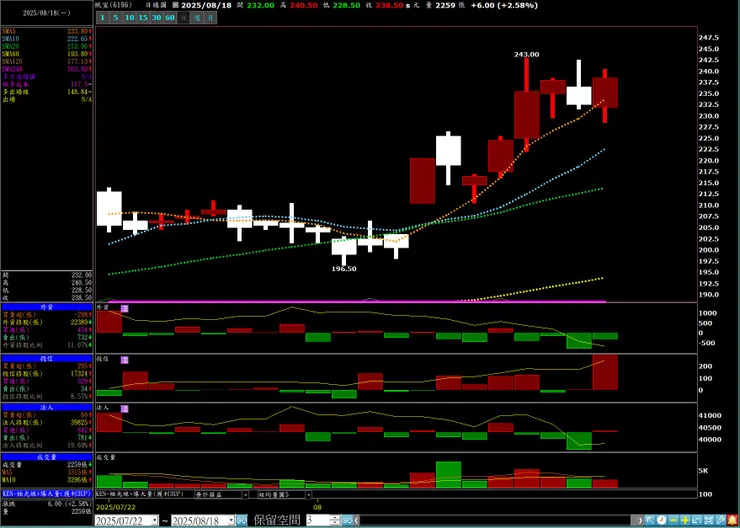Select the 法人 blue panel header
Viewport: 740px width, 528px height.
pos(47,407)
